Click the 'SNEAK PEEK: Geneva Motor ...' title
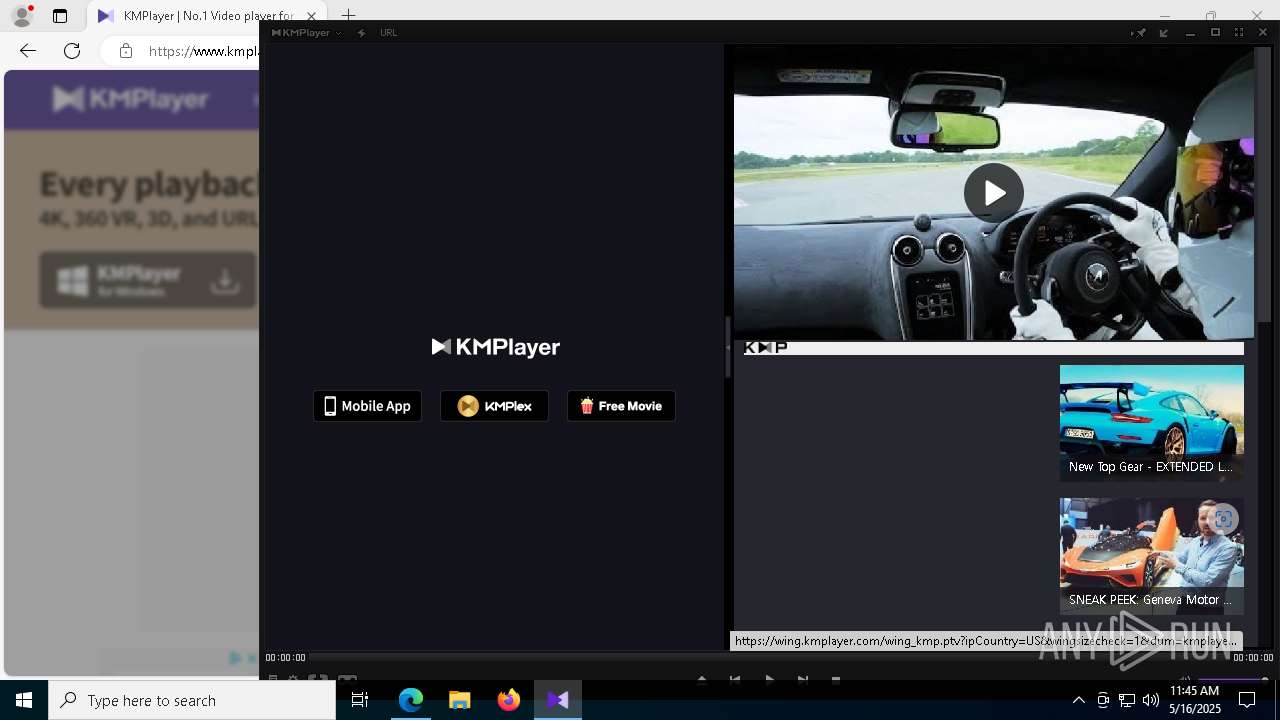The width and height of the screenshot is (1280, 720). point(1150,600)
